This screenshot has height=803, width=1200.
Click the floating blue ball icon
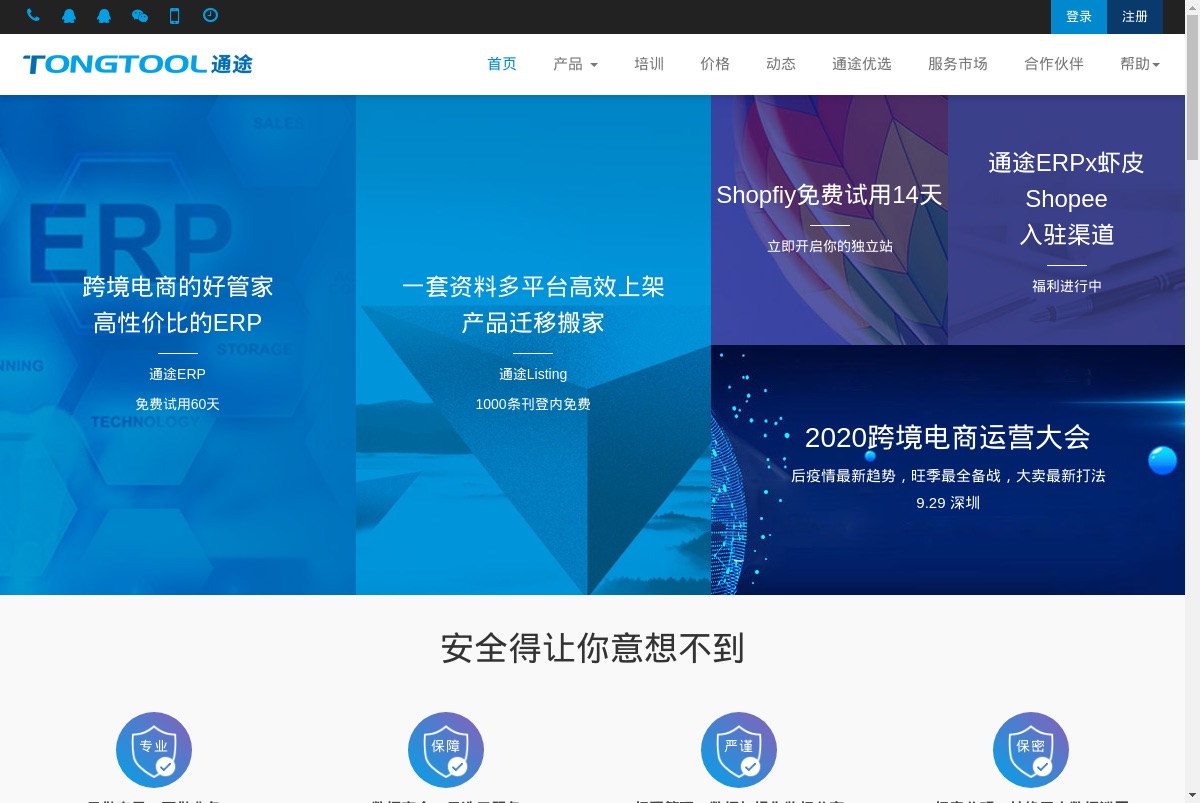point(1163,460)
